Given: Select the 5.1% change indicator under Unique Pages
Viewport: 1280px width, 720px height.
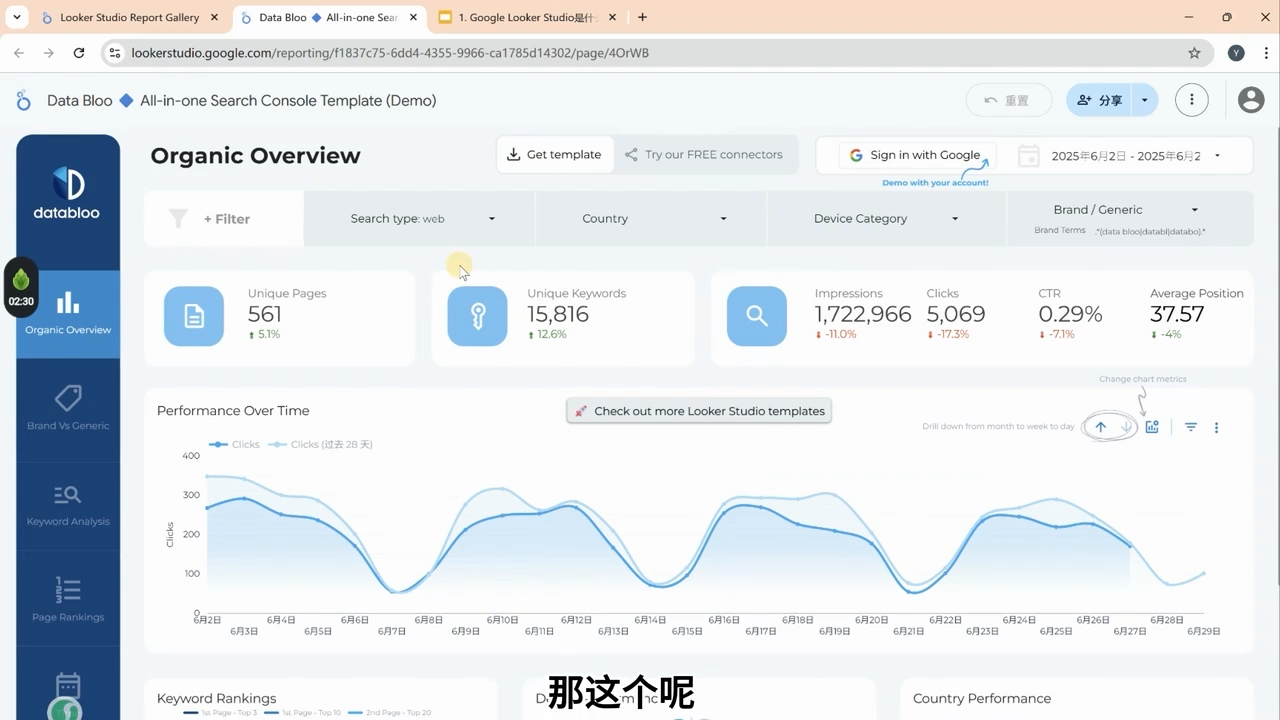Looking at the screenshot, I should pyautogui.click(x=266, y=334).
